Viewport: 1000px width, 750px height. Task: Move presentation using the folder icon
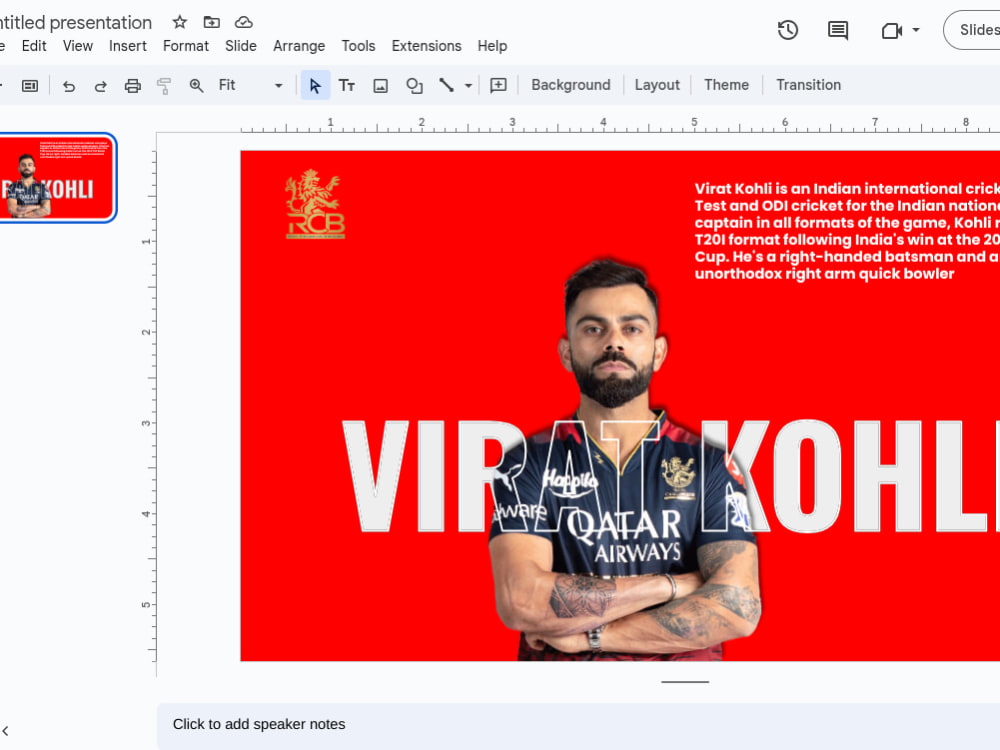point(212,22)
